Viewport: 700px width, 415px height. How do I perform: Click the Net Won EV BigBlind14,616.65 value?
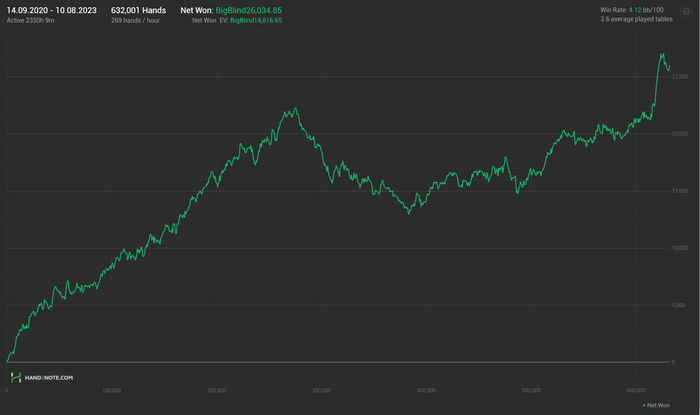tap(256, 21)
